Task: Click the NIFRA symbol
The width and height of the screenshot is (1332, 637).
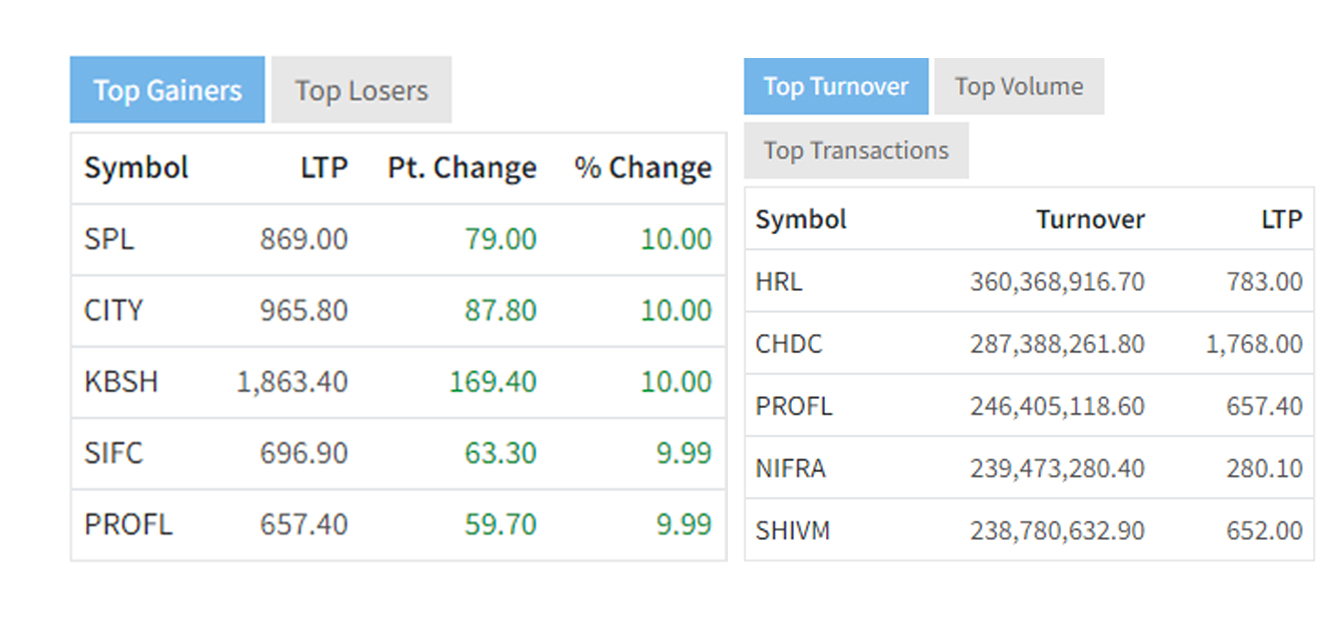Action: click(x=791, y=468)
